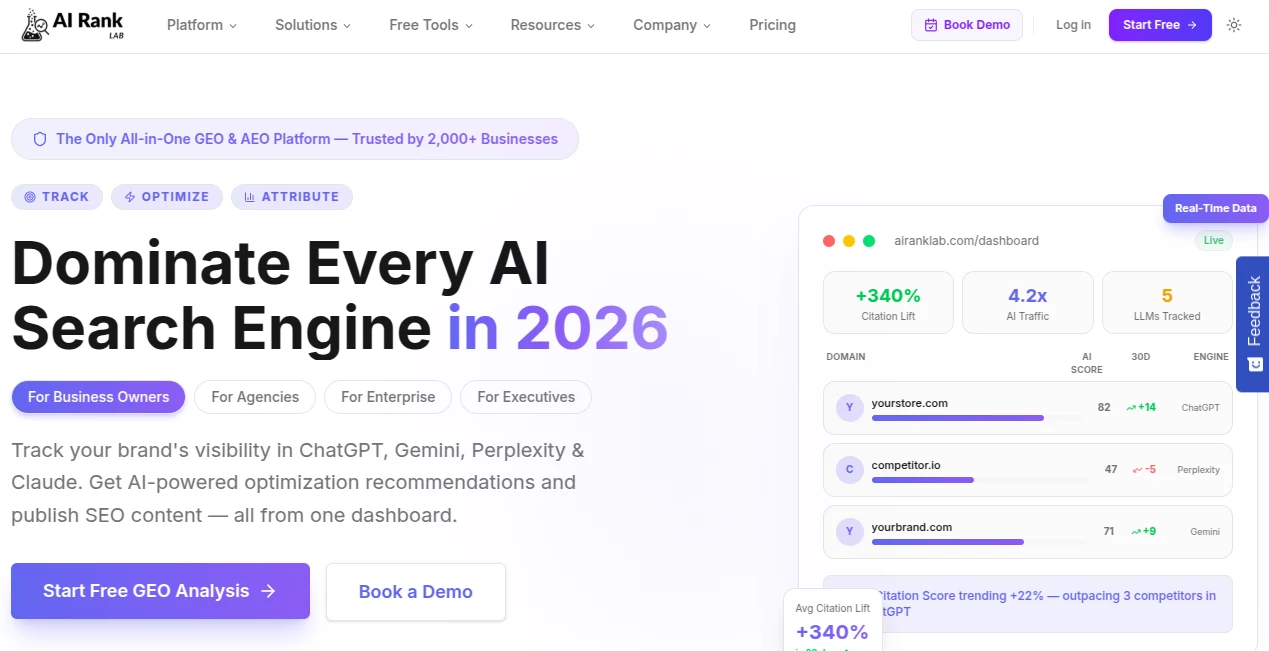The width and height of the screenshot is (1269, 651).
Task: Expand the Solutions dropdown menu
Action: click(313, 25)
